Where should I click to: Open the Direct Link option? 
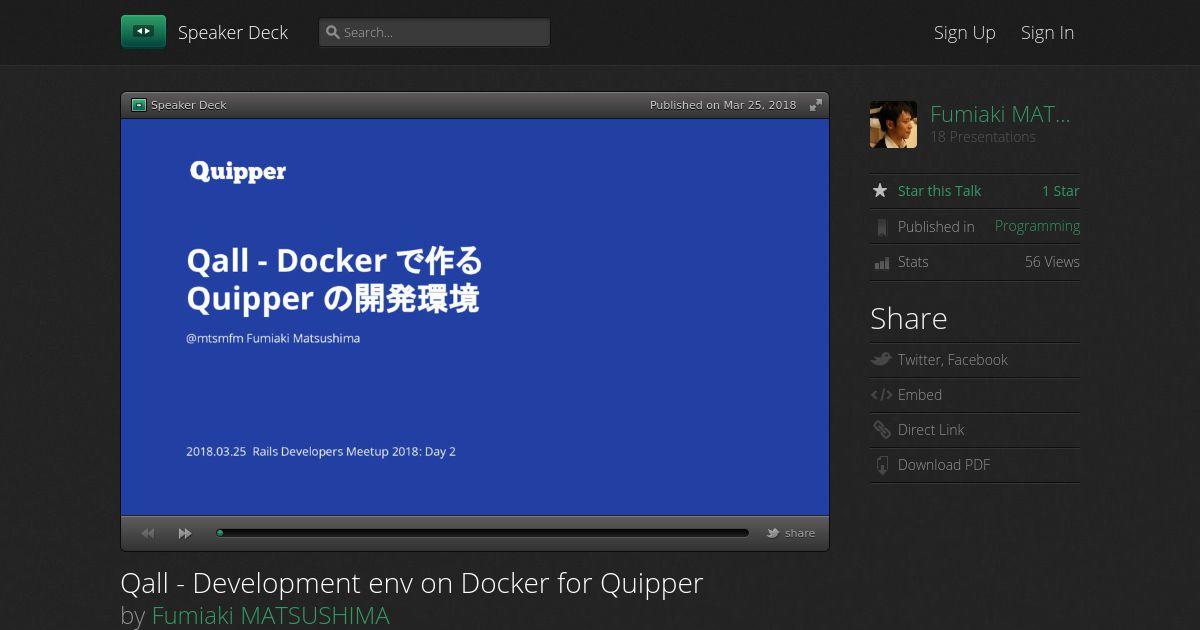(931, 430)
